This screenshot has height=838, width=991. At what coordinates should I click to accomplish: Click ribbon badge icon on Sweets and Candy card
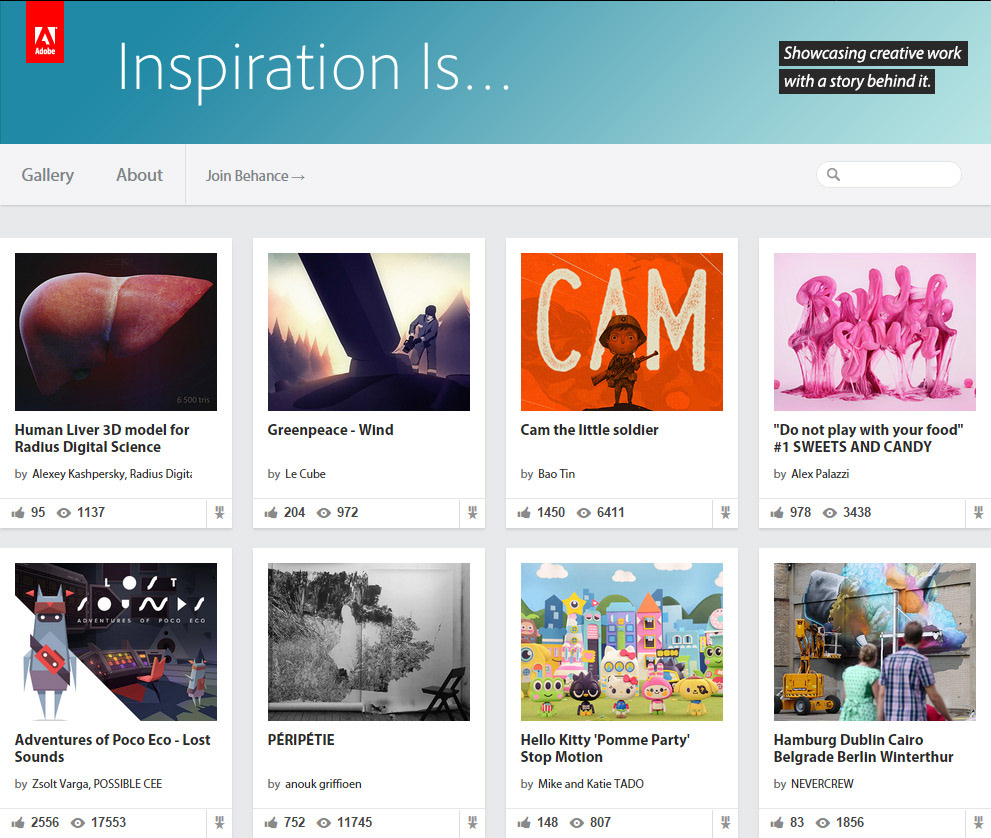(978, 513)
